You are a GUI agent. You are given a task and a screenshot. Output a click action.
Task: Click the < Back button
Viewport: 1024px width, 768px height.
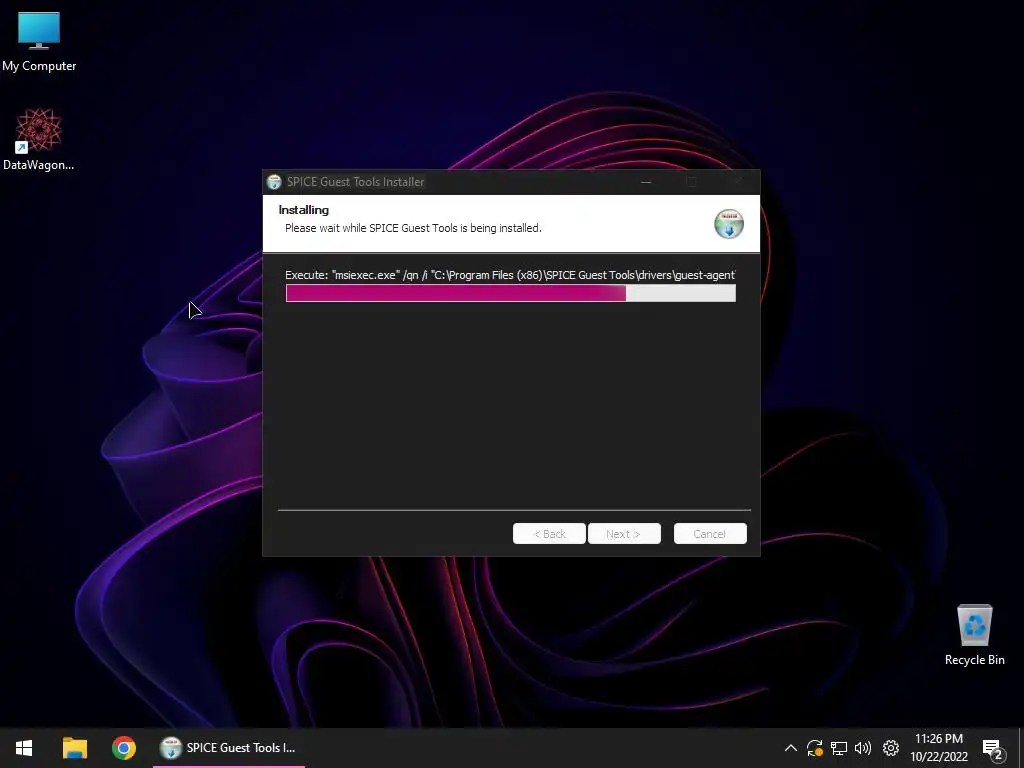pyautogui.click(x=549, y=534)
